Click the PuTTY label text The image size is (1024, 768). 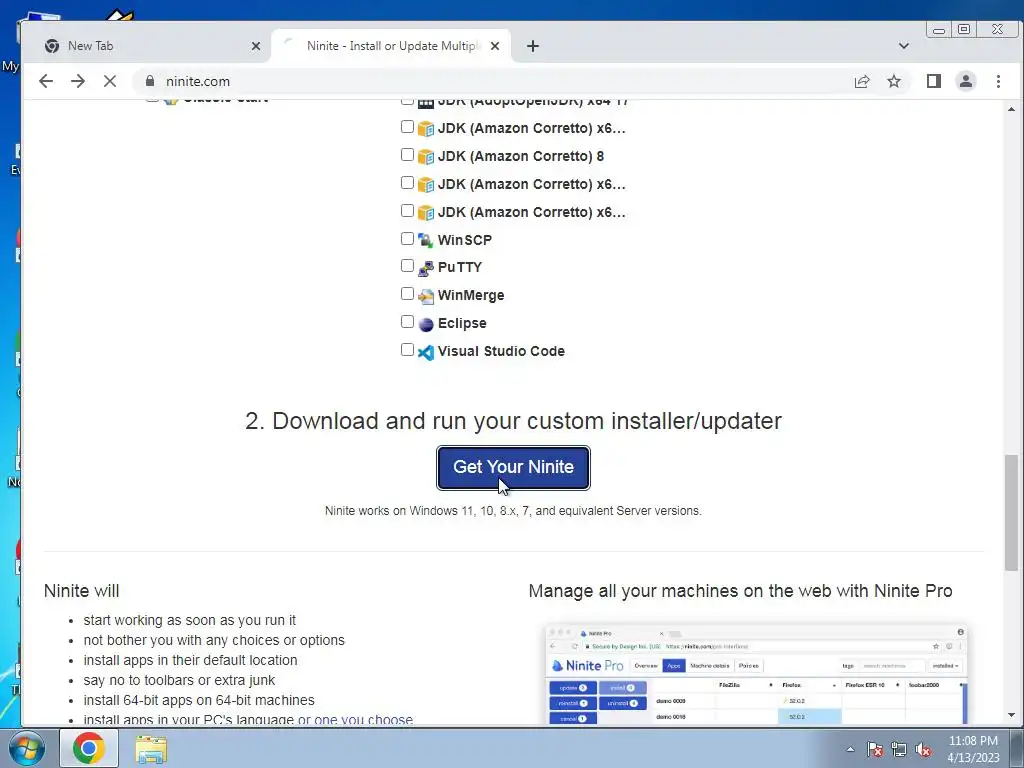[x=460, y=267]
